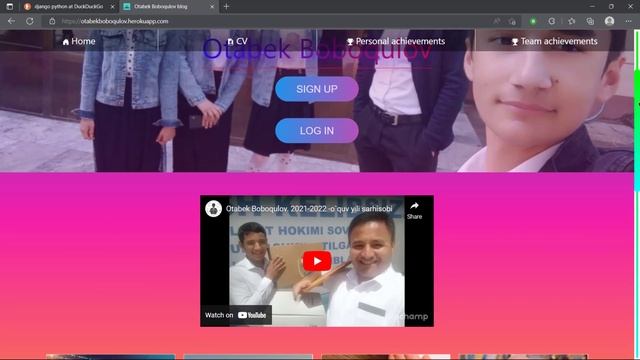
Task: Open the tab actions menu icon
Action: [10, 7]
